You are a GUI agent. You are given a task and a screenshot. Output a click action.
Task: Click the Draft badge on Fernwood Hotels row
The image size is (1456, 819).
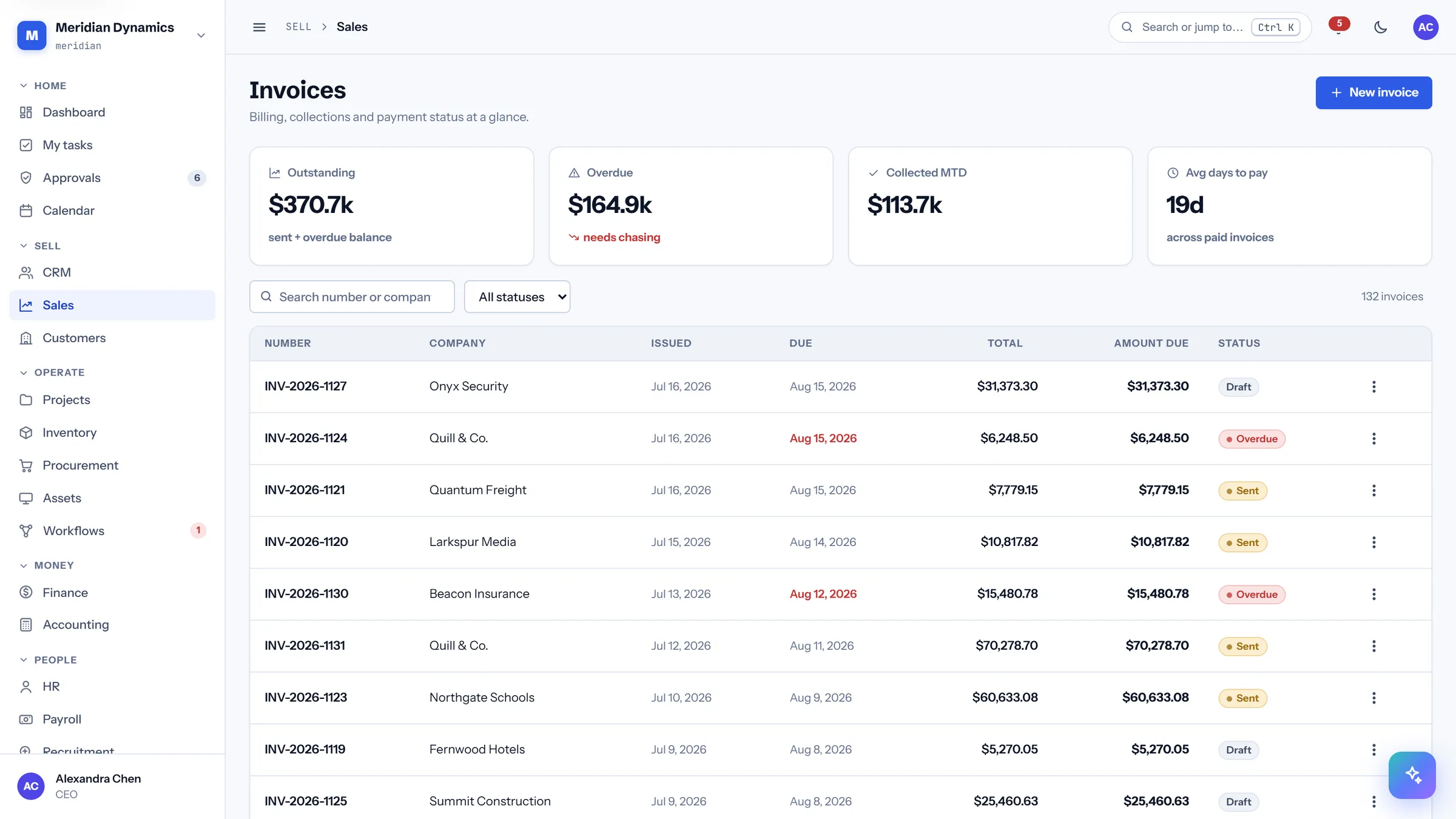[1238, 750]
